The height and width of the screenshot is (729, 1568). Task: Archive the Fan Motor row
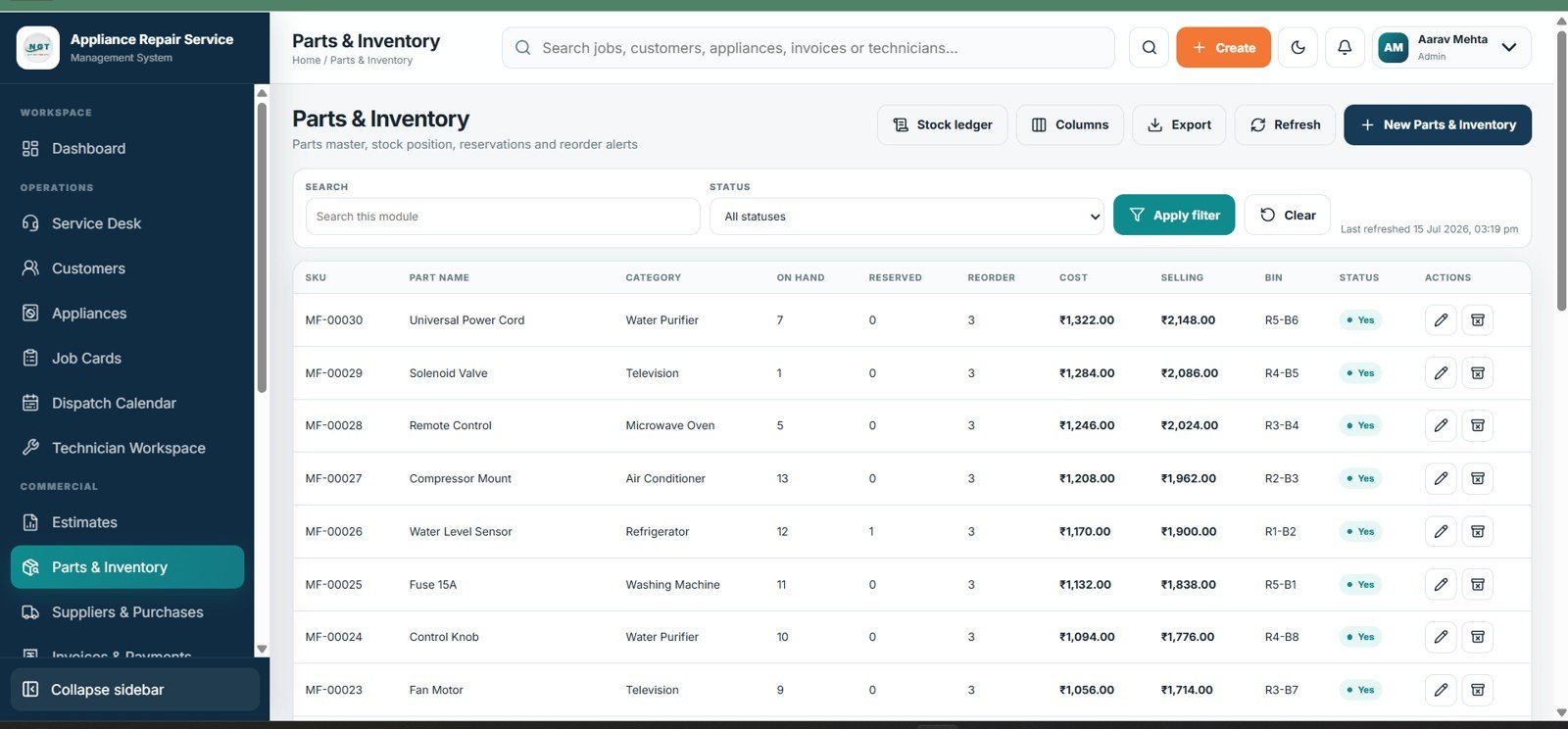[1478, 690]
